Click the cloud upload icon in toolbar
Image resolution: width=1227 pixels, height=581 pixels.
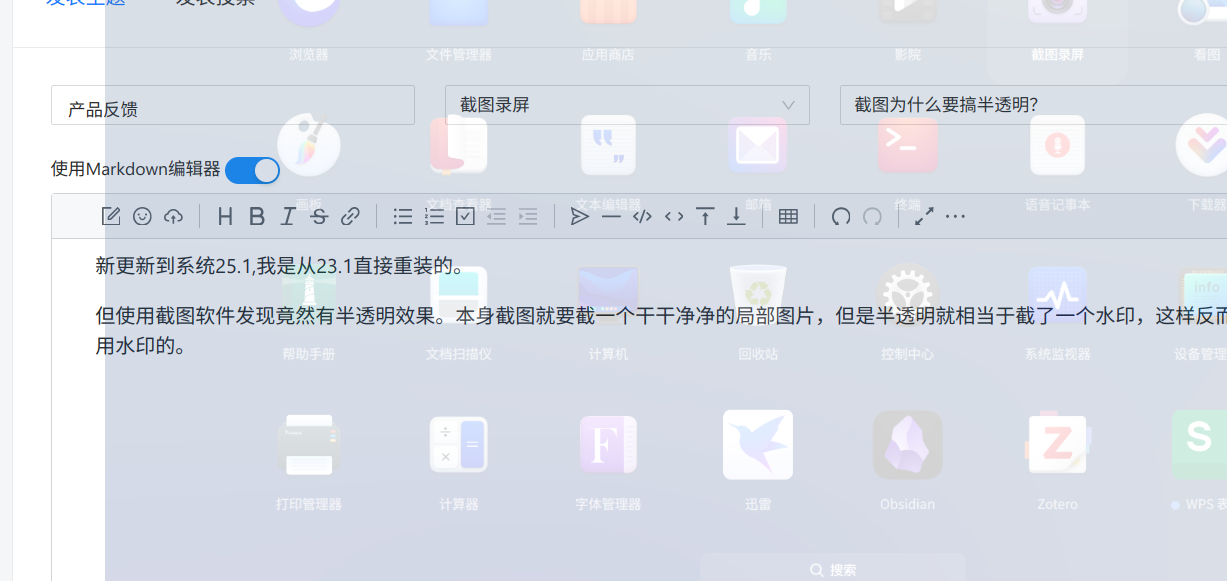pos(174,216)
